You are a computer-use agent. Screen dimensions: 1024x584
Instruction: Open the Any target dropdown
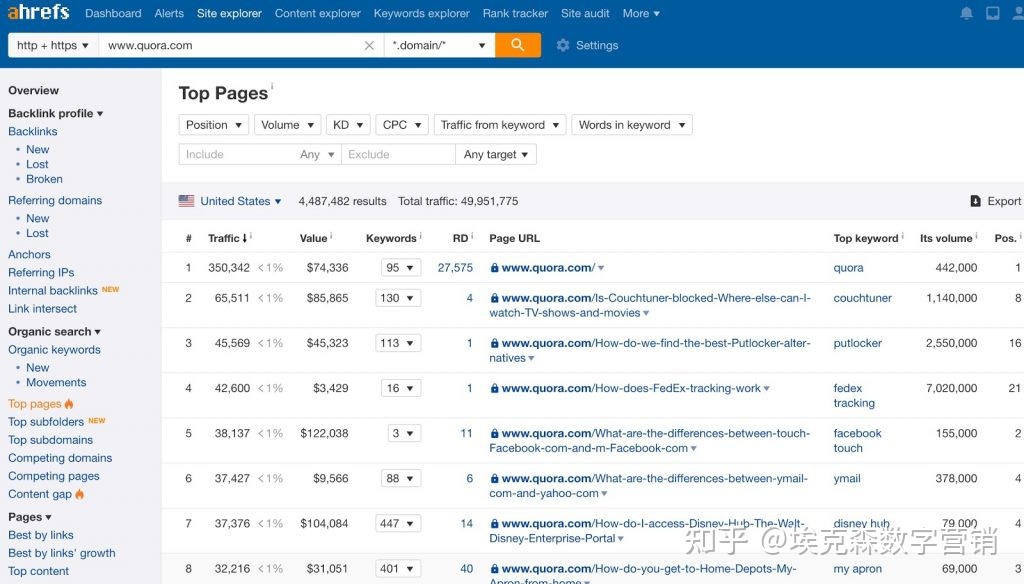[496, 154]
